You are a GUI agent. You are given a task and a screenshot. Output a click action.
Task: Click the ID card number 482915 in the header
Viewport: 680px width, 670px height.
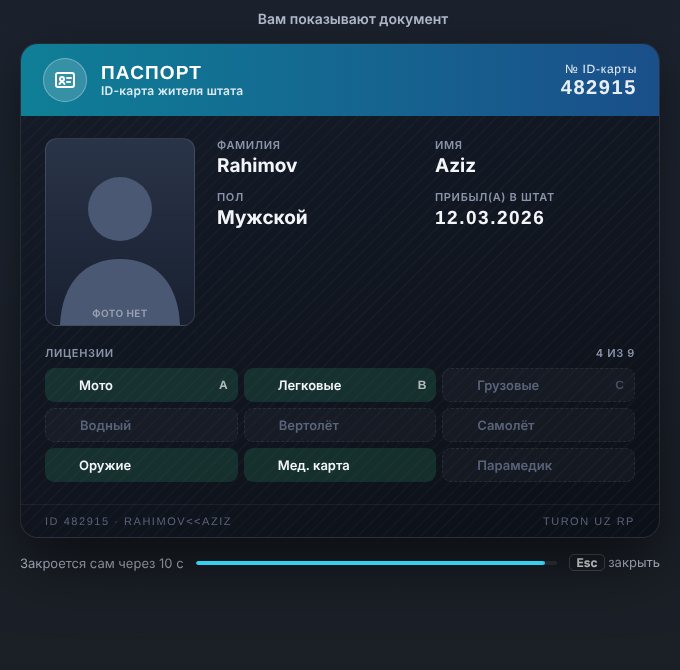[598, 87]
